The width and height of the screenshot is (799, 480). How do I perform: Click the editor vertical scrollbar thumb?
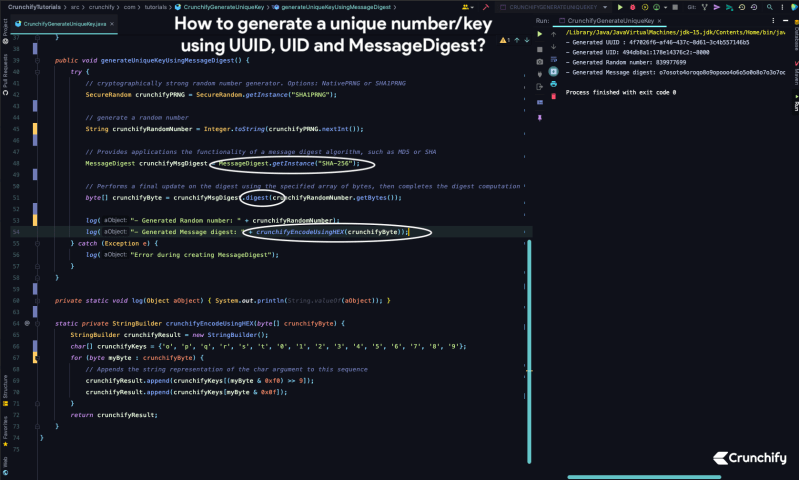click(x=529, y=352)
